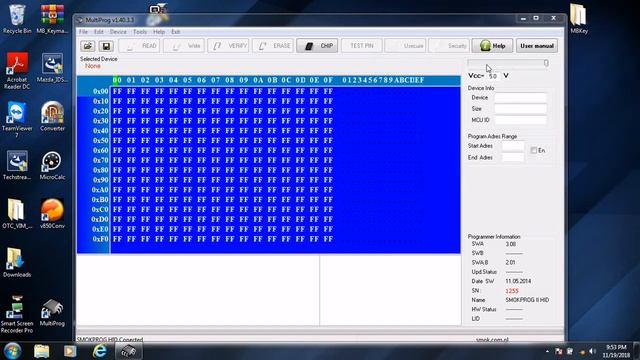Viewport: 640px width, 360px height.
Task: Click the 0F column header
Action: click(x=328, y=80)
